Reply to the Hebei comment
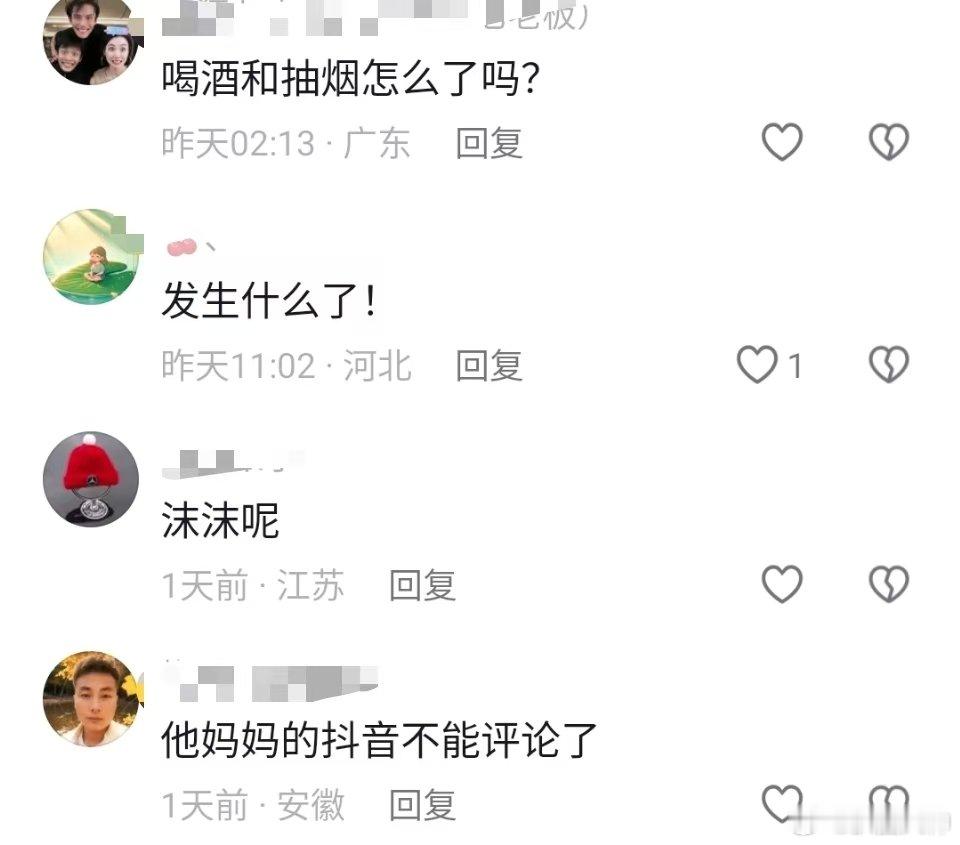This screenshot has width=960, height=845. pyautogui.click(x=489, y=366)
